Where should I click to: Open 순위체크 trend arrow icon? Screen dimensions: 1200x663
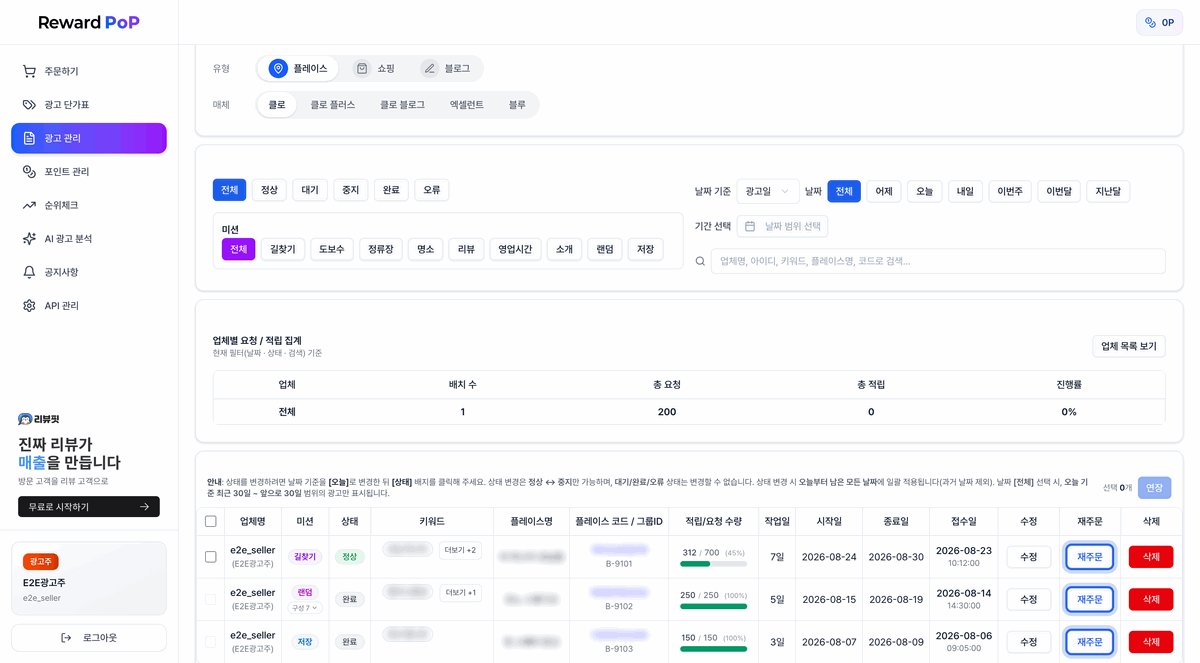pos(29,205)
